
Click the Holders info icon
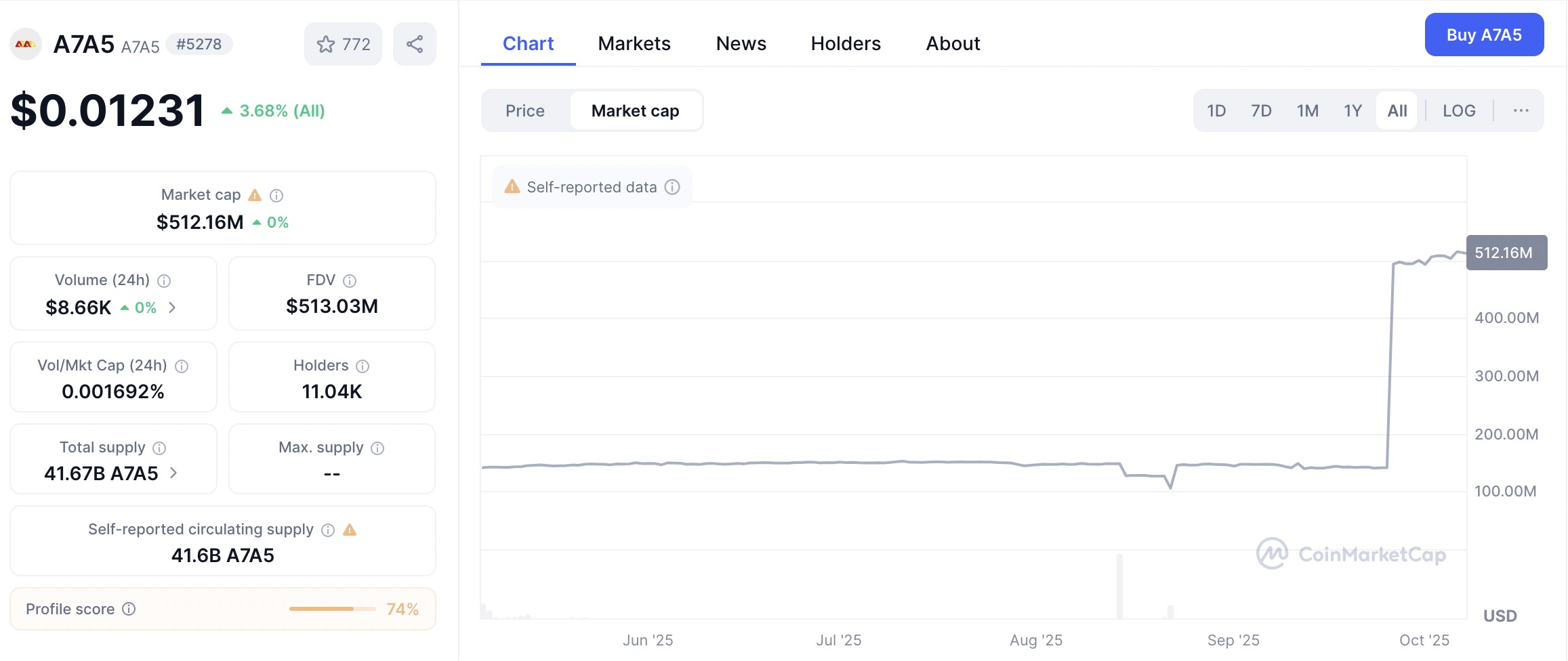363,366
